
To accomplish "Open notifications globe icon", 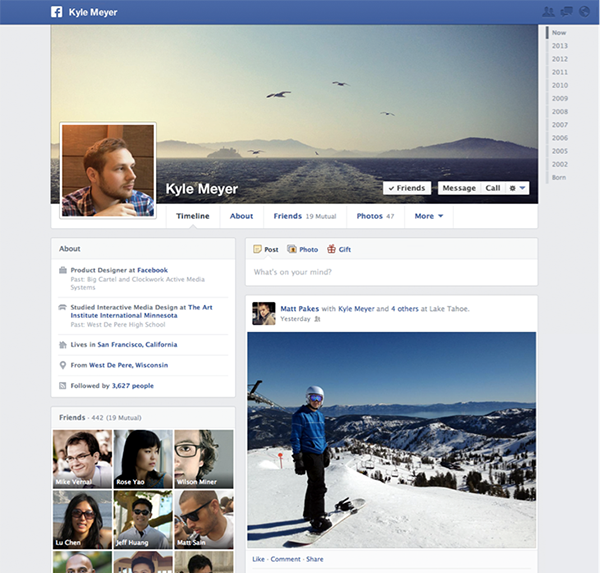I will click(584, 12).
